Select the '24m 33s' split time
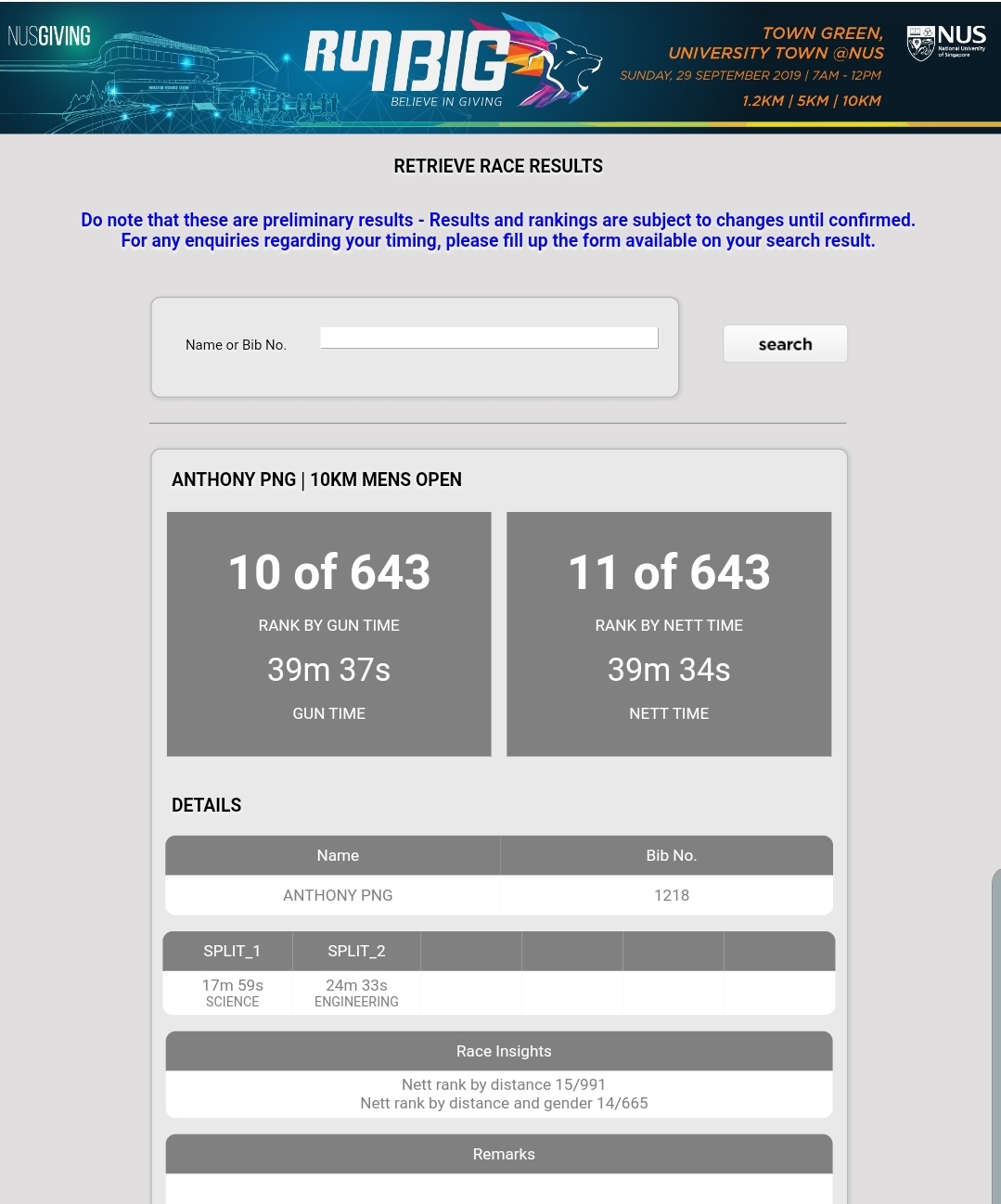 (356, 985)
